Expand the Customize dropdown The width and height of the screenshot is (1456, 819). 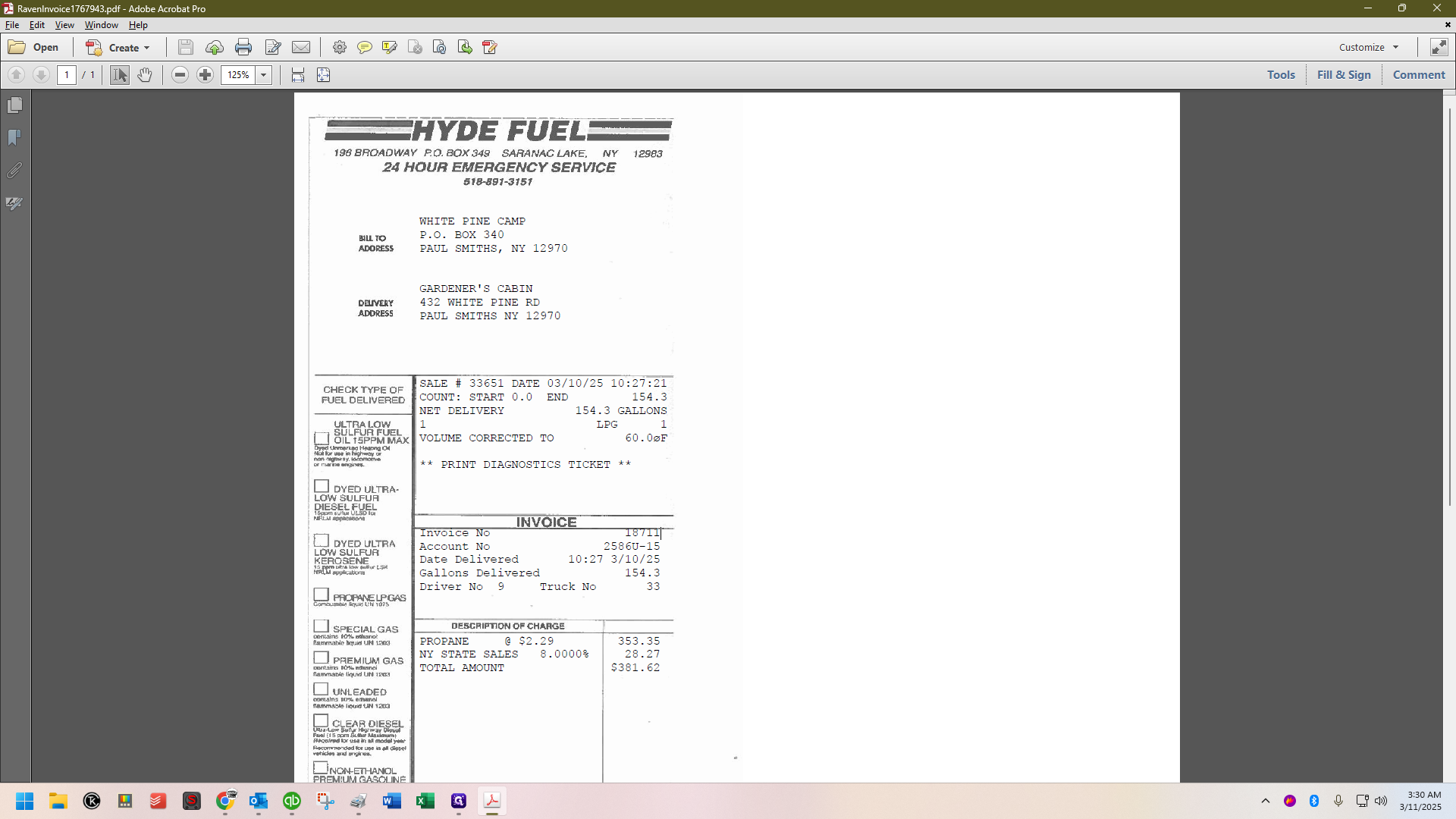click(1369, 47)
